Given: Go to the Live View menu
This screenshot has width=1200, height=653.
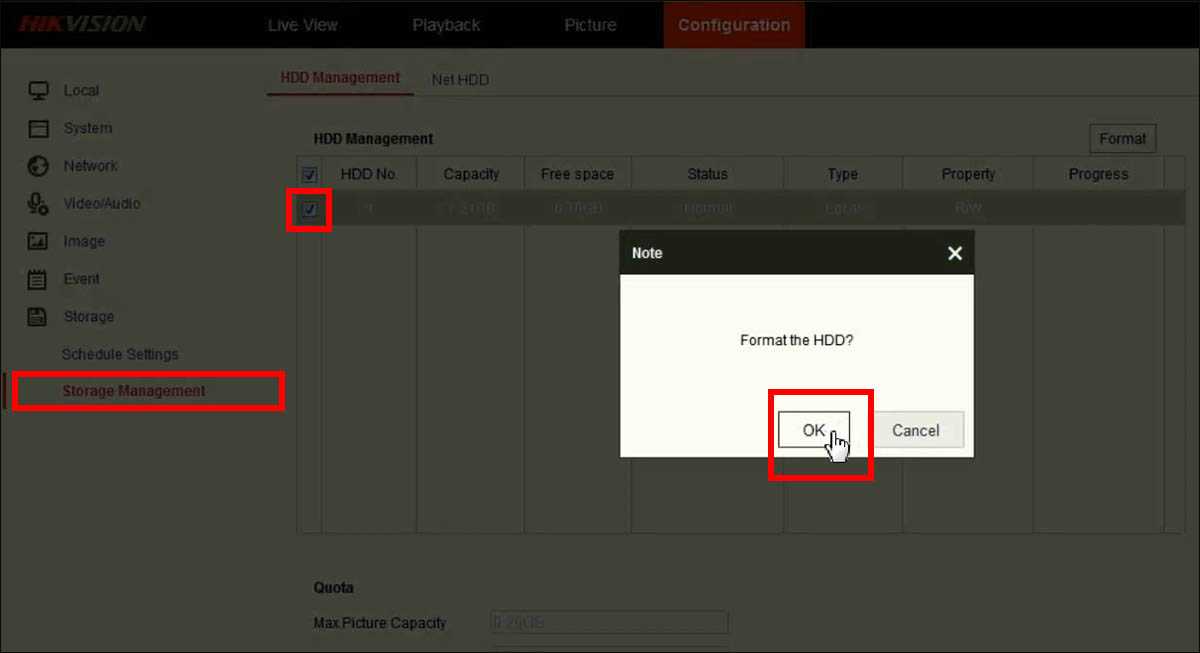Looking at the screenshot, I should point(303,25).
